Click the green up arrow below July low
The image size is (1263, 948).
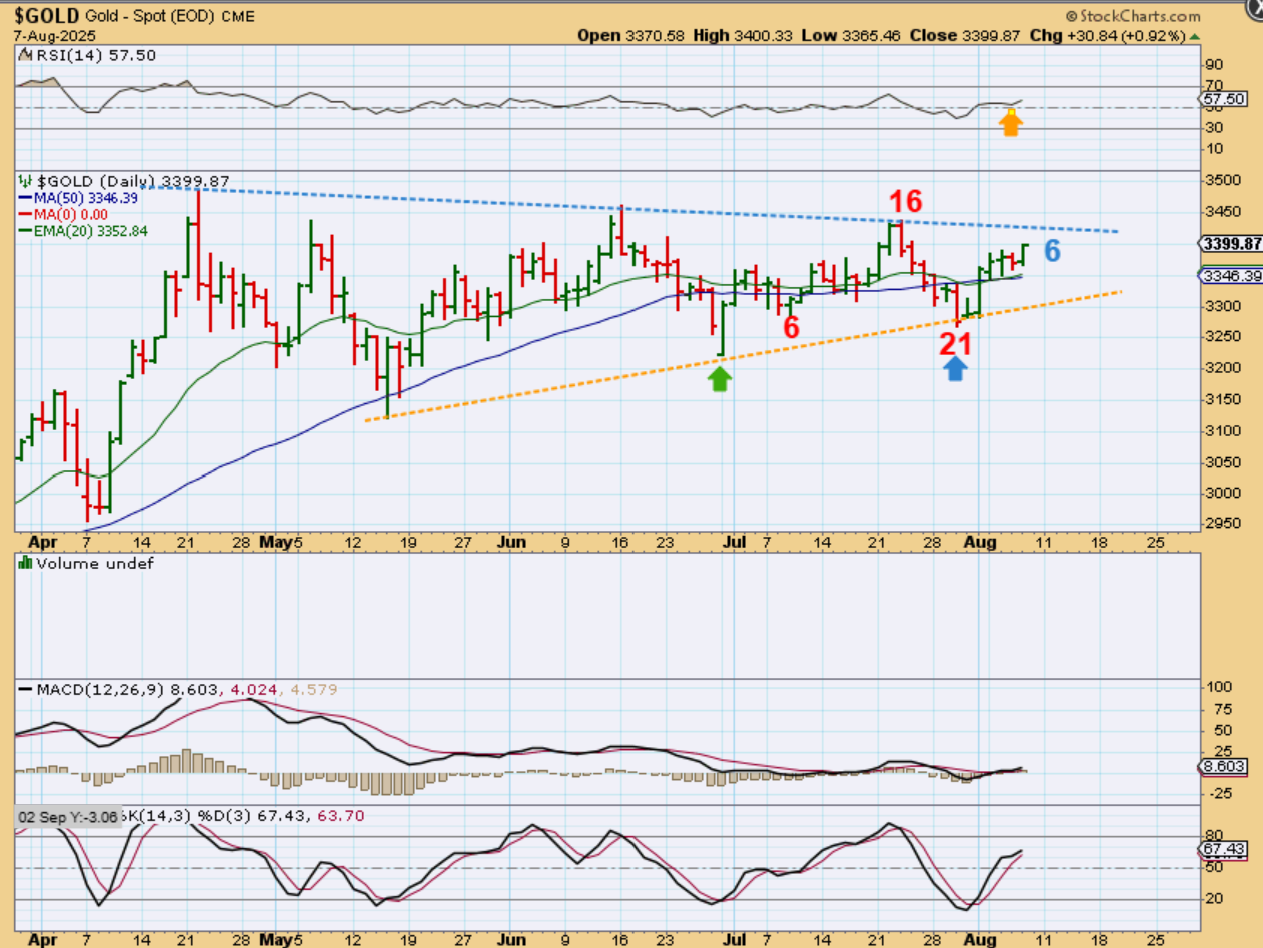click(x=720, y=378)
